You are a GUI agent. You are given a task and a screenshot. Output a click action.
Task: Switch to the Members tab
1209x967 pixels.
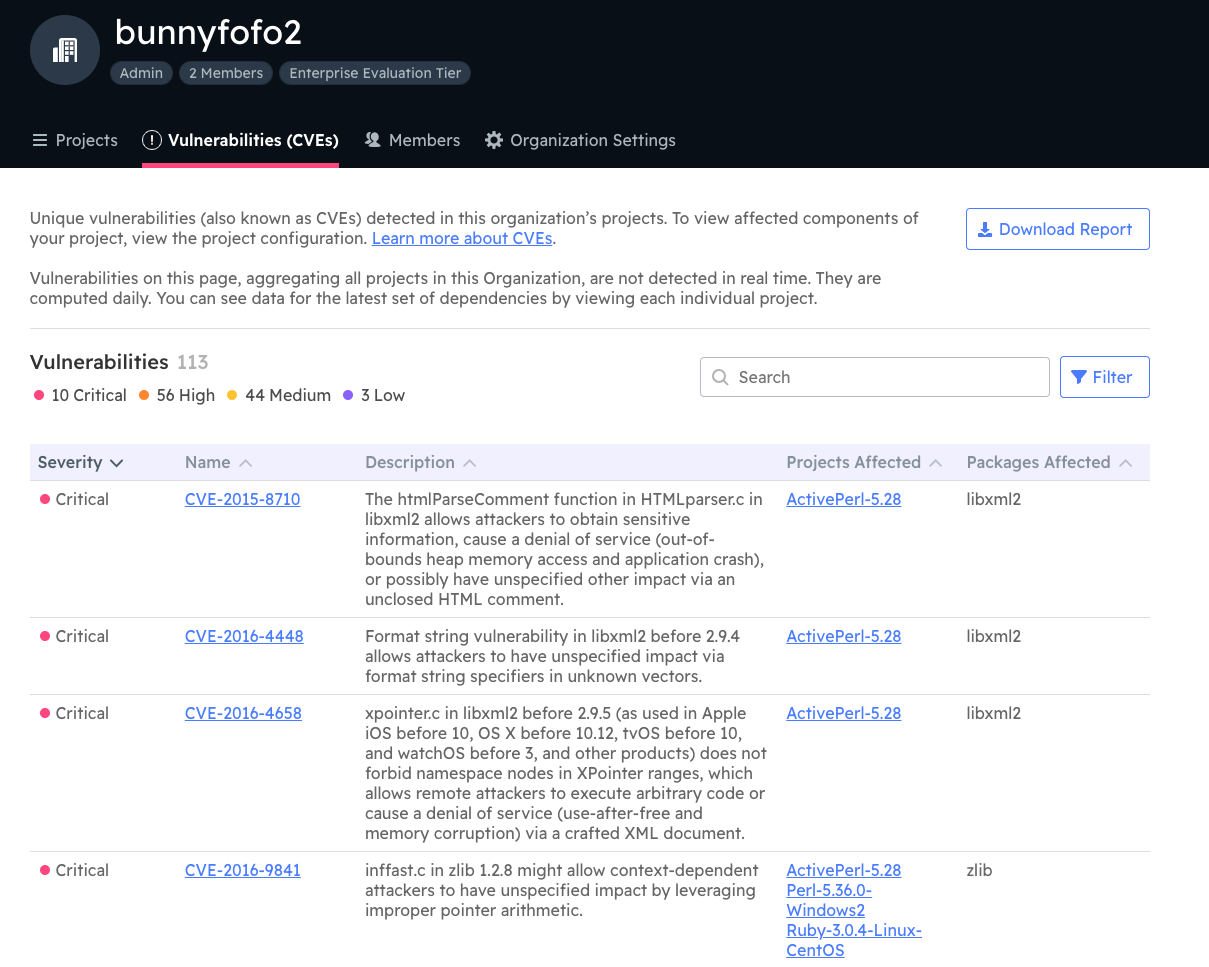pyautogui.click(x=412, y=140)
